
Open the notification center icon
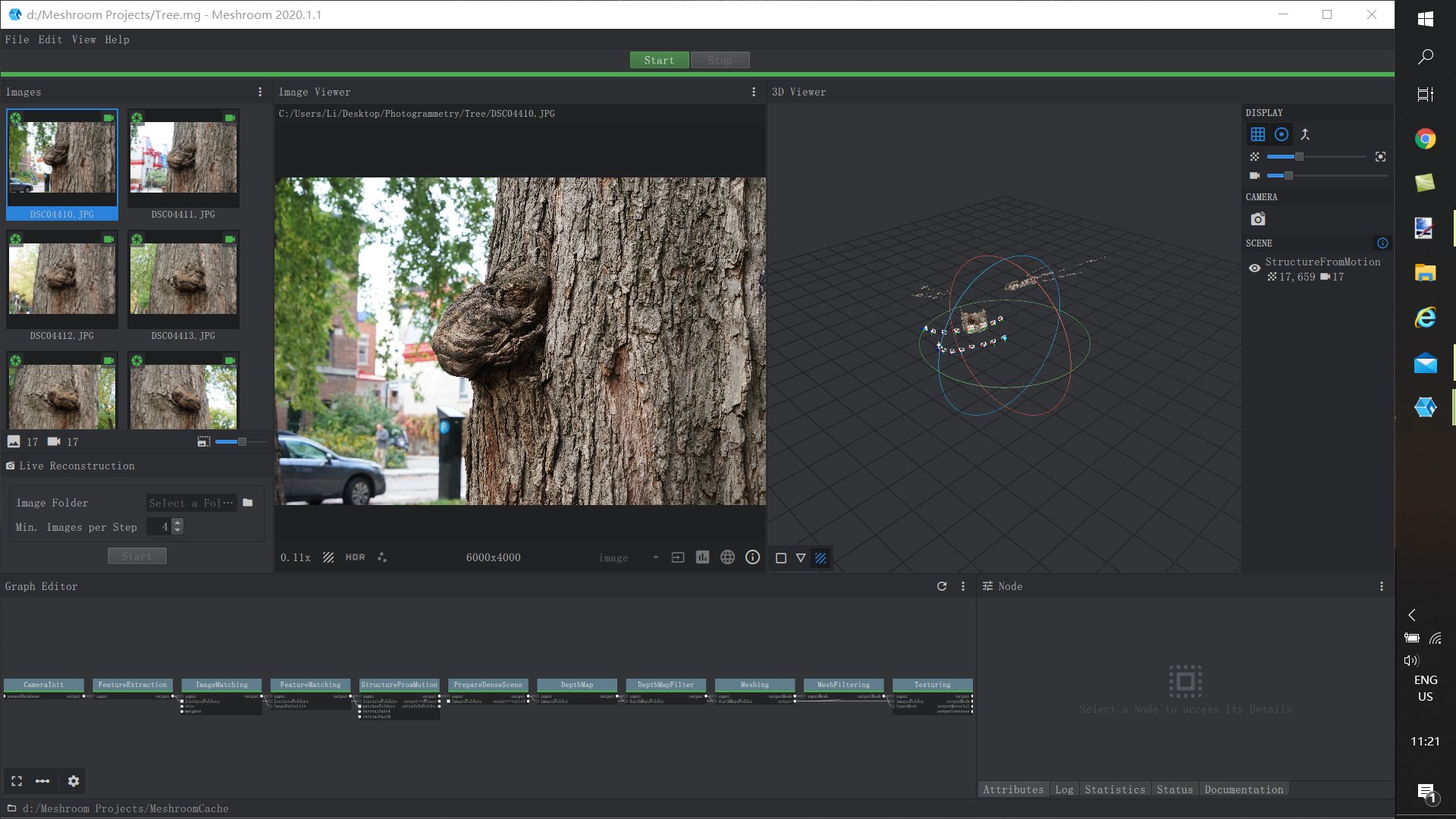pos(1426,793)
